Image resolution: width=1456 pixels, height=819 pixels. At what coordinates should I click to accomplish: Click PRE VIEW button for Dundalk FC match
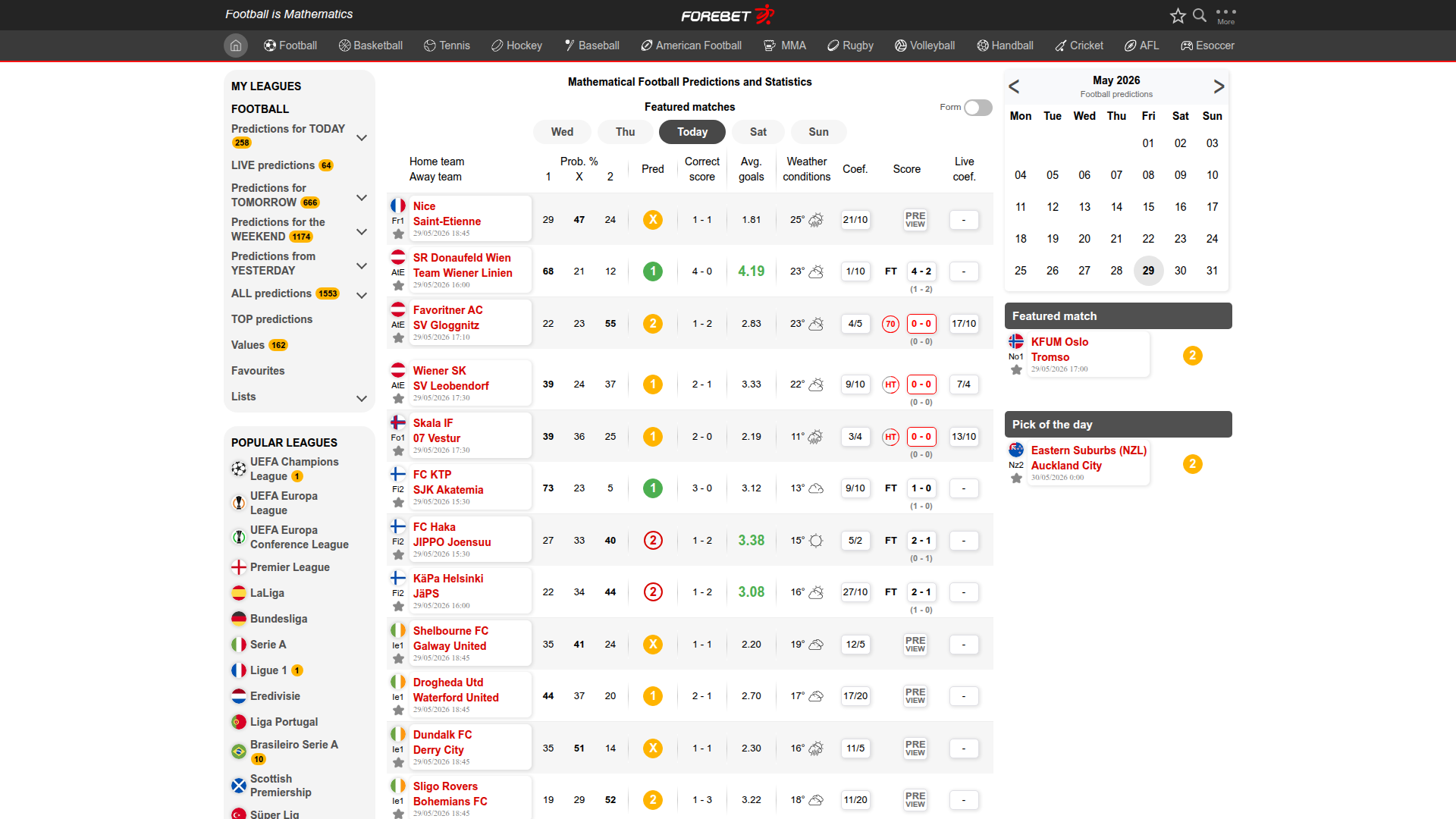point(915,748)
